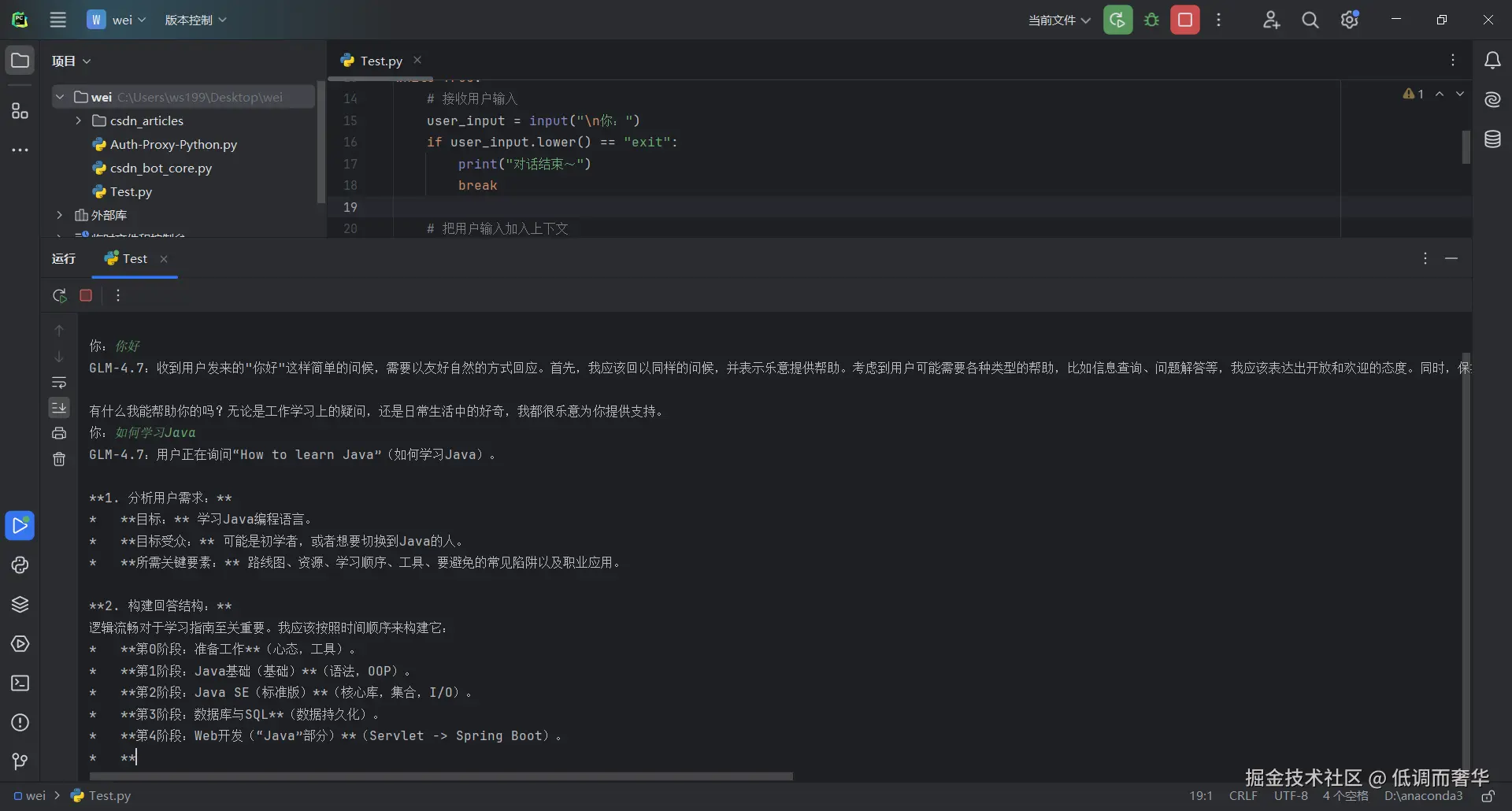Click the console horizontal scrollbar
1512x811 pixels.
(x=441, y=776)
